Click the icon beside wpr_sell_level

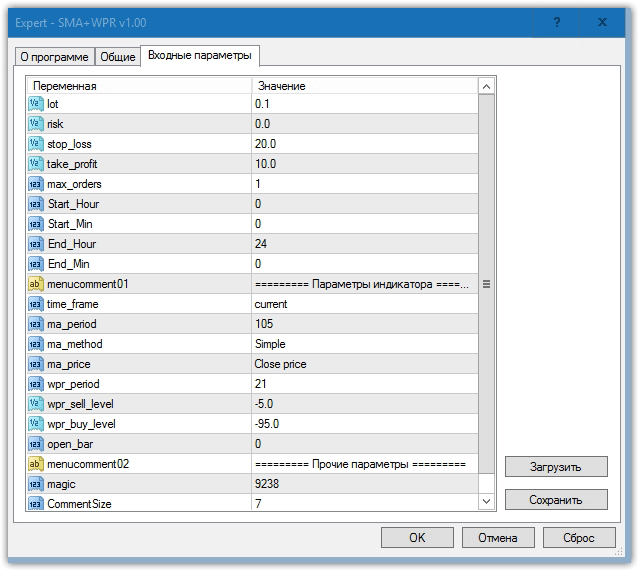click(x=35, y=404)
